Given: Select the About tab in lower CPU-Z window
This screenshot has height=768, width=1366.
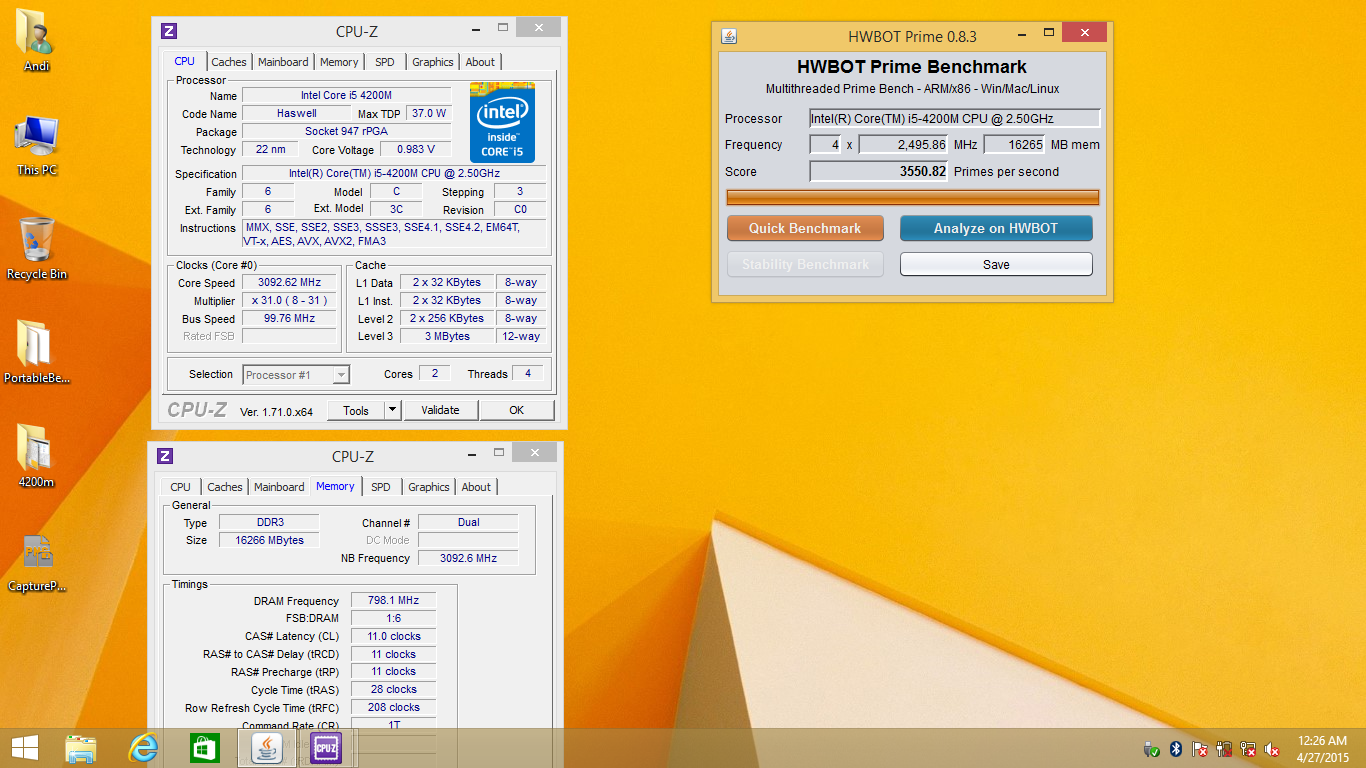Looking at the screenshot, I should pyautogui.click(x=476, y=487).
